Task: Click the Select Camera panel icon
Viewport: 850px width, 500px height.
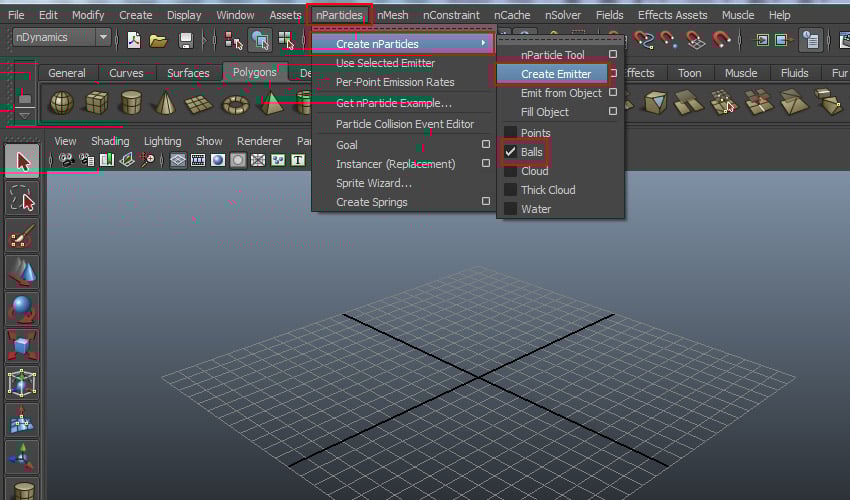Action: click(x=67, y=160)
